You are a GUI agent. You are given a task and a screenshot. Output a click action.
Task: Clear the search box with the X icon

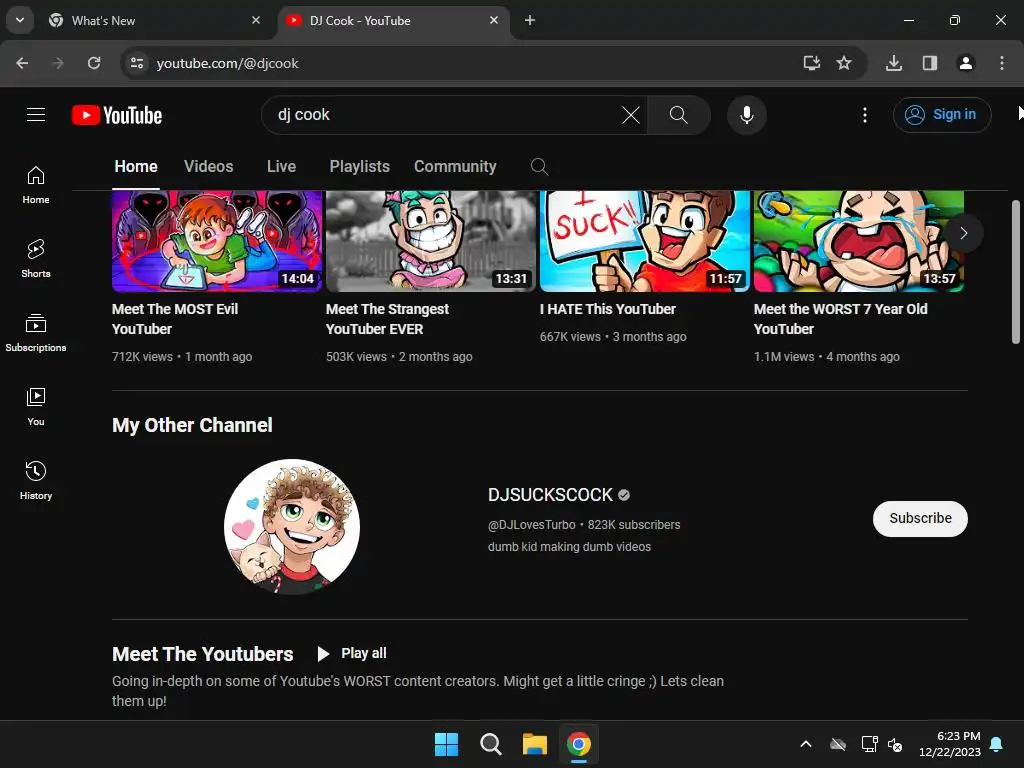click(x=631, y=115)
